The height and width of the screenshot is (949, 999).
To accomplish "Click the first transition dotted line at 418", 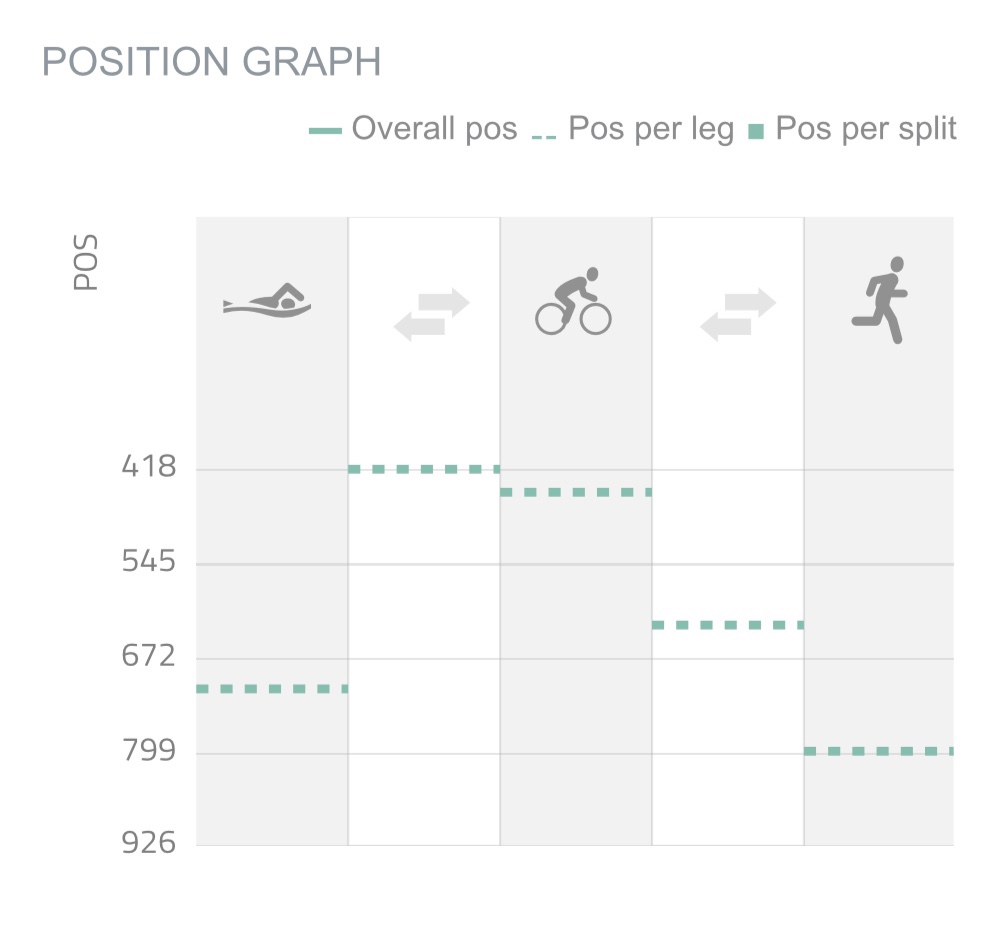I will click(x=423, y=469).
